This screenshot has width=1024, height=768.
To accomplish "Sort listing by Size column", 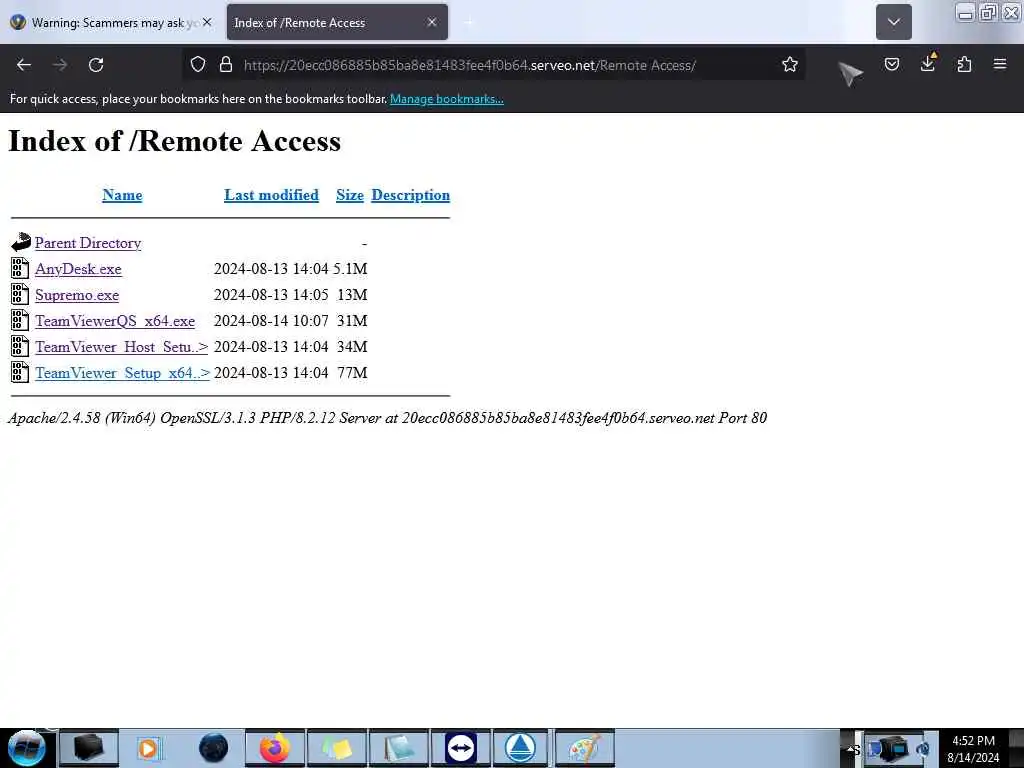I will [349, 195].
